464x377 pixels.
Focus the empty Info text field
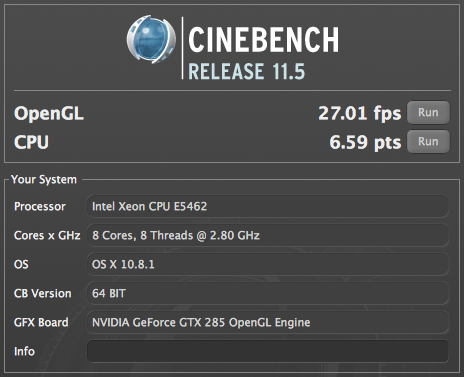coord(268,351)
